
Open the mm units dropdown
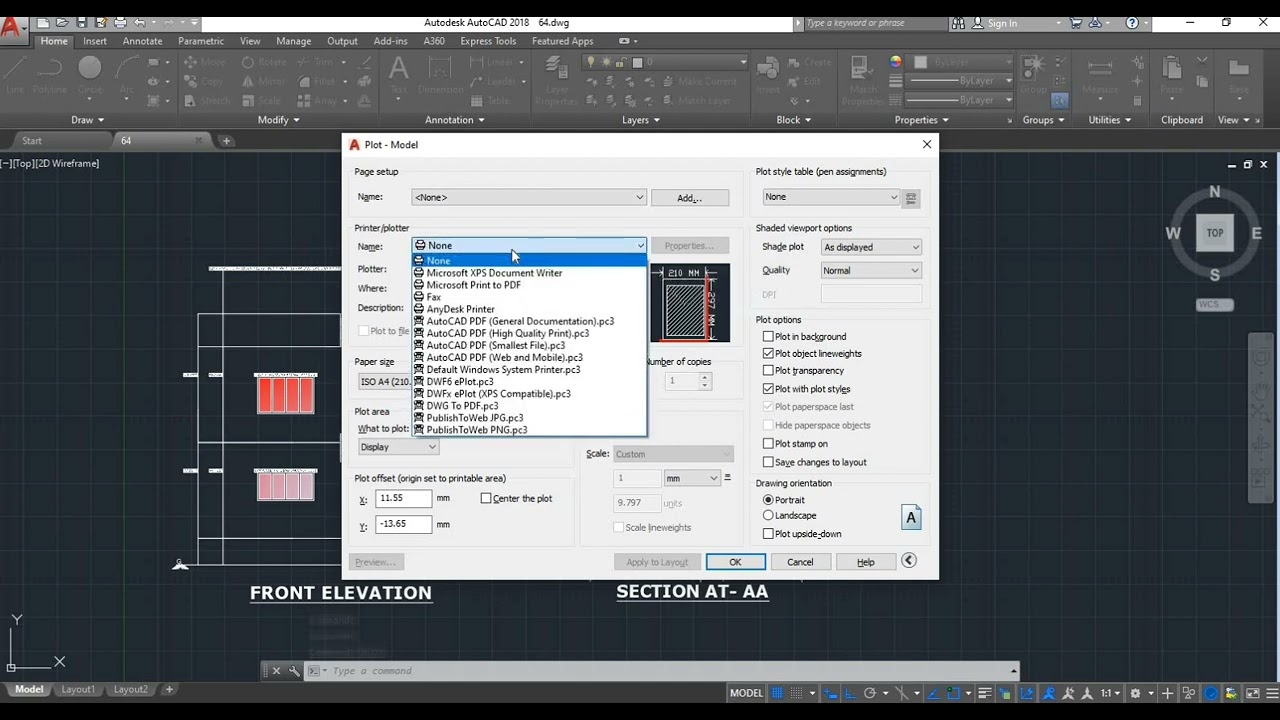point(692,478)
